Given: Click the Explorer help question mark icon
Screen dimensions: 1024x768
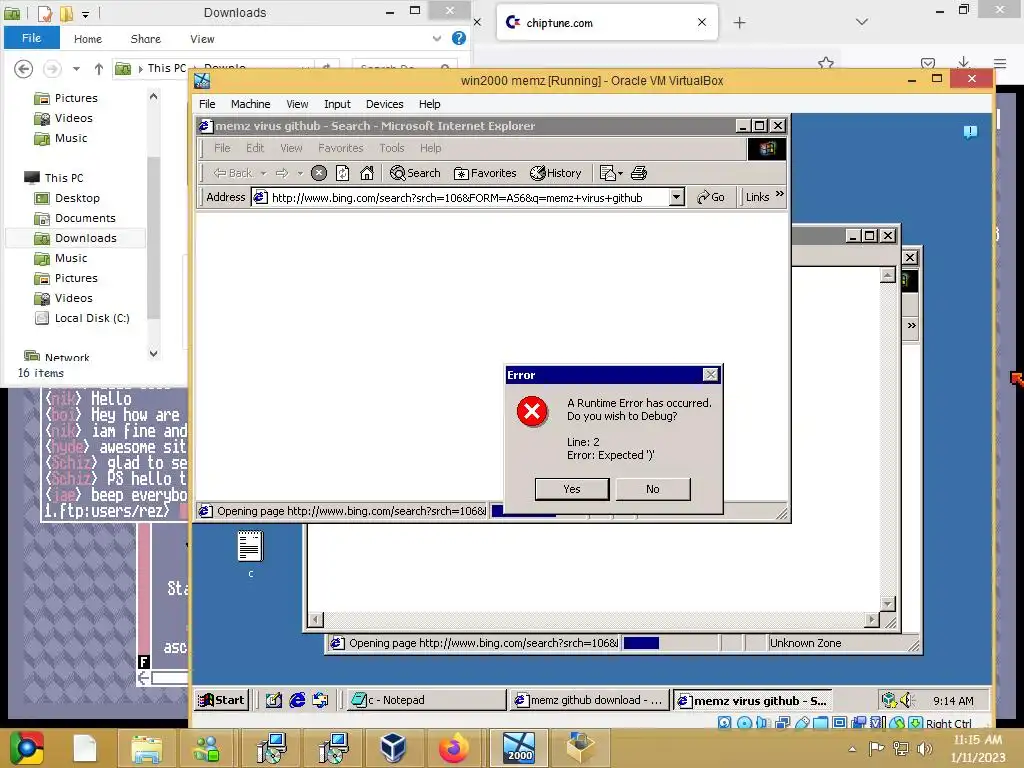Looking at the screenshot, I should [458, 39].
